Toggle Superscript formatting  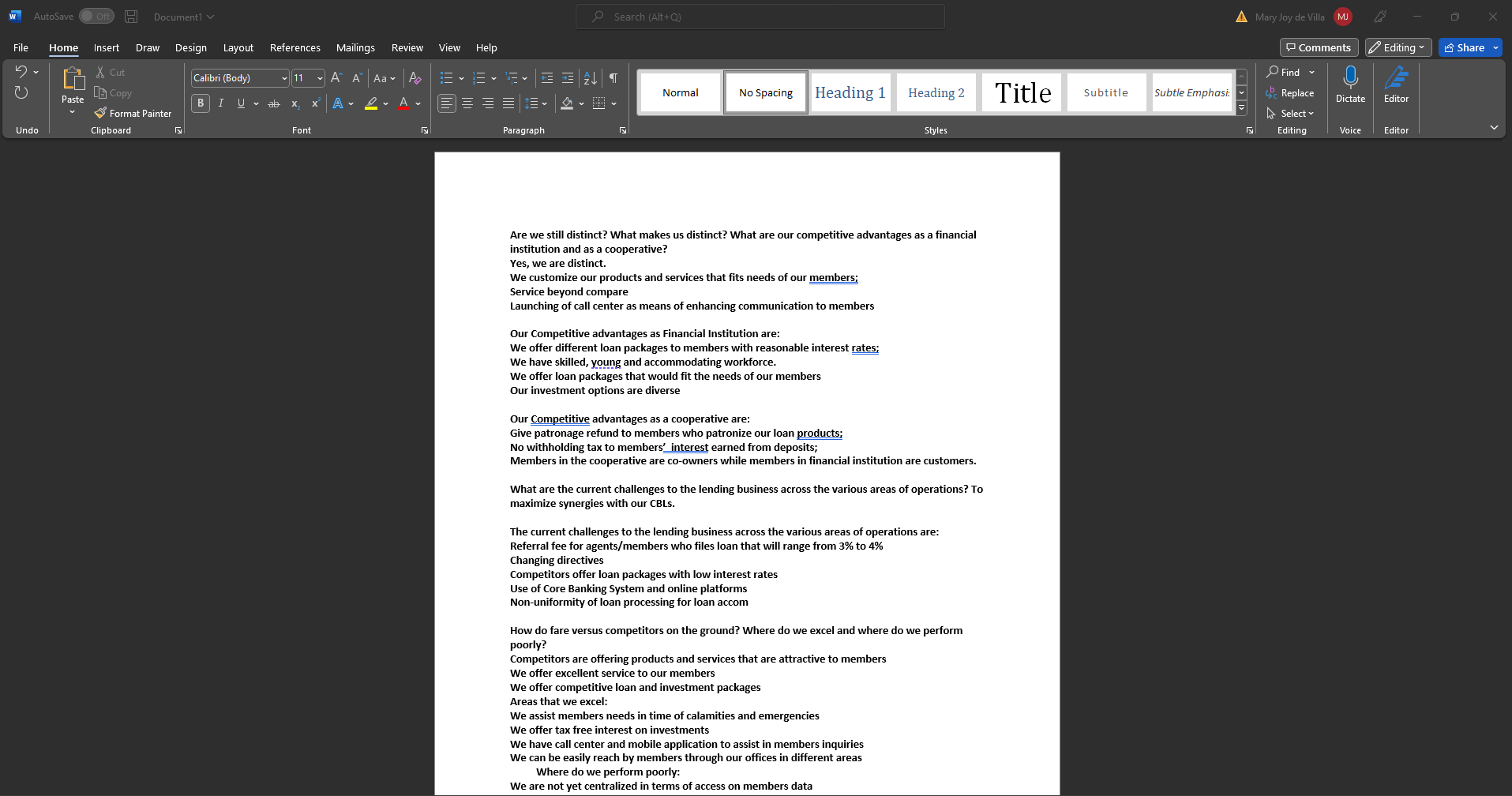pyautogui.click(x=316, y=103)
